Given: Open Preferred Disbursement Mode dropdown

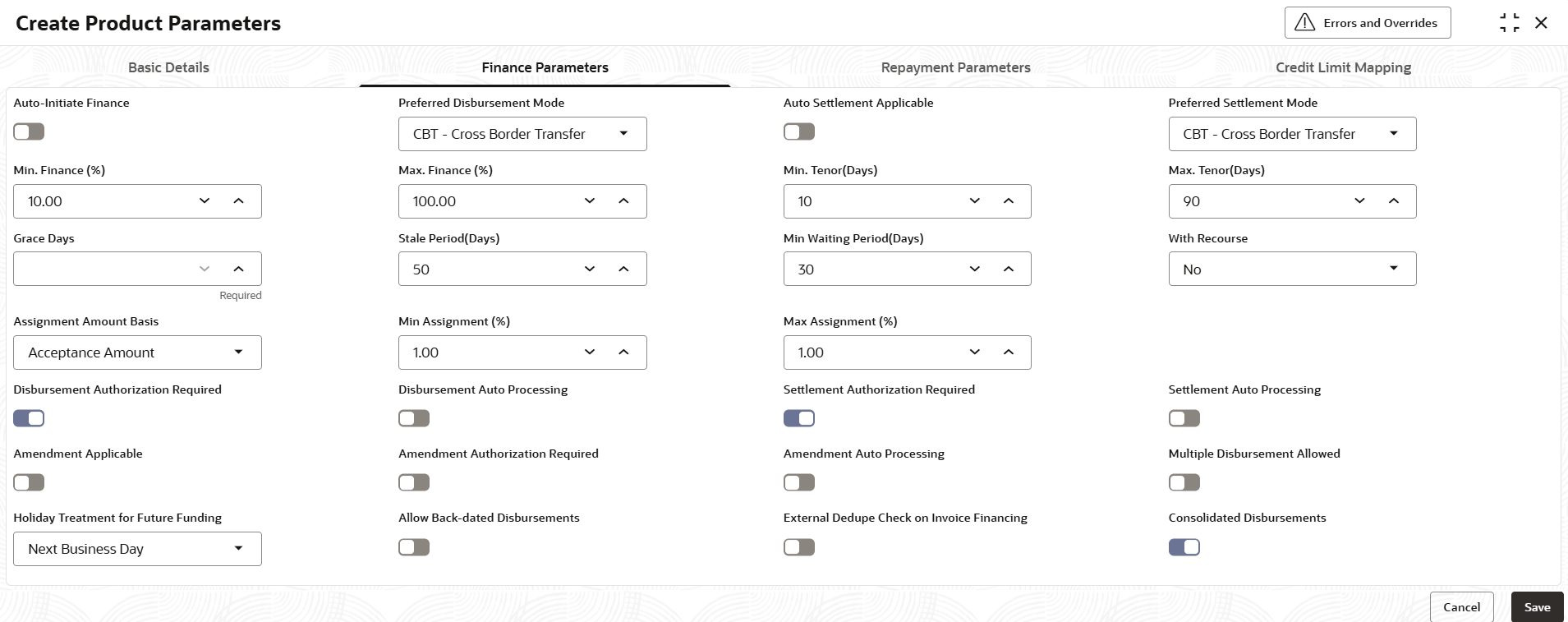Looking at the screenshot, I should pos(522,134).
